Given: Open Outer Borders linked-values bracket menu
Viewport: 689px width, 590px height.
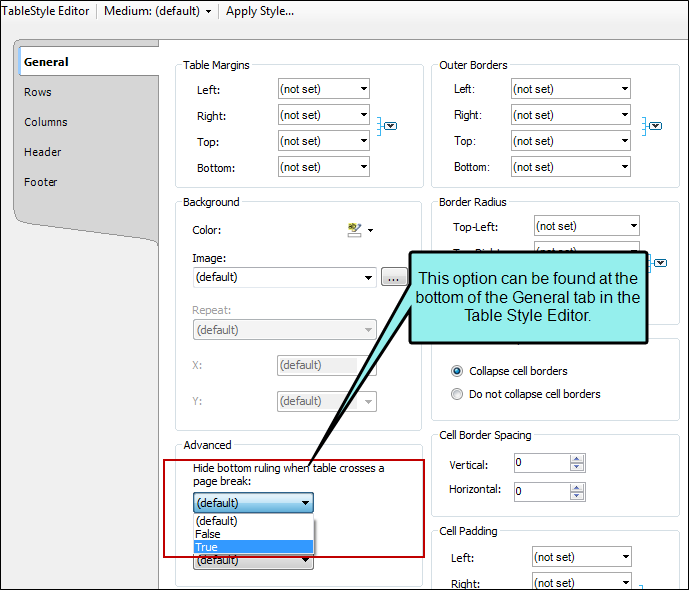Looking at the screenshot, I should 656,126.
